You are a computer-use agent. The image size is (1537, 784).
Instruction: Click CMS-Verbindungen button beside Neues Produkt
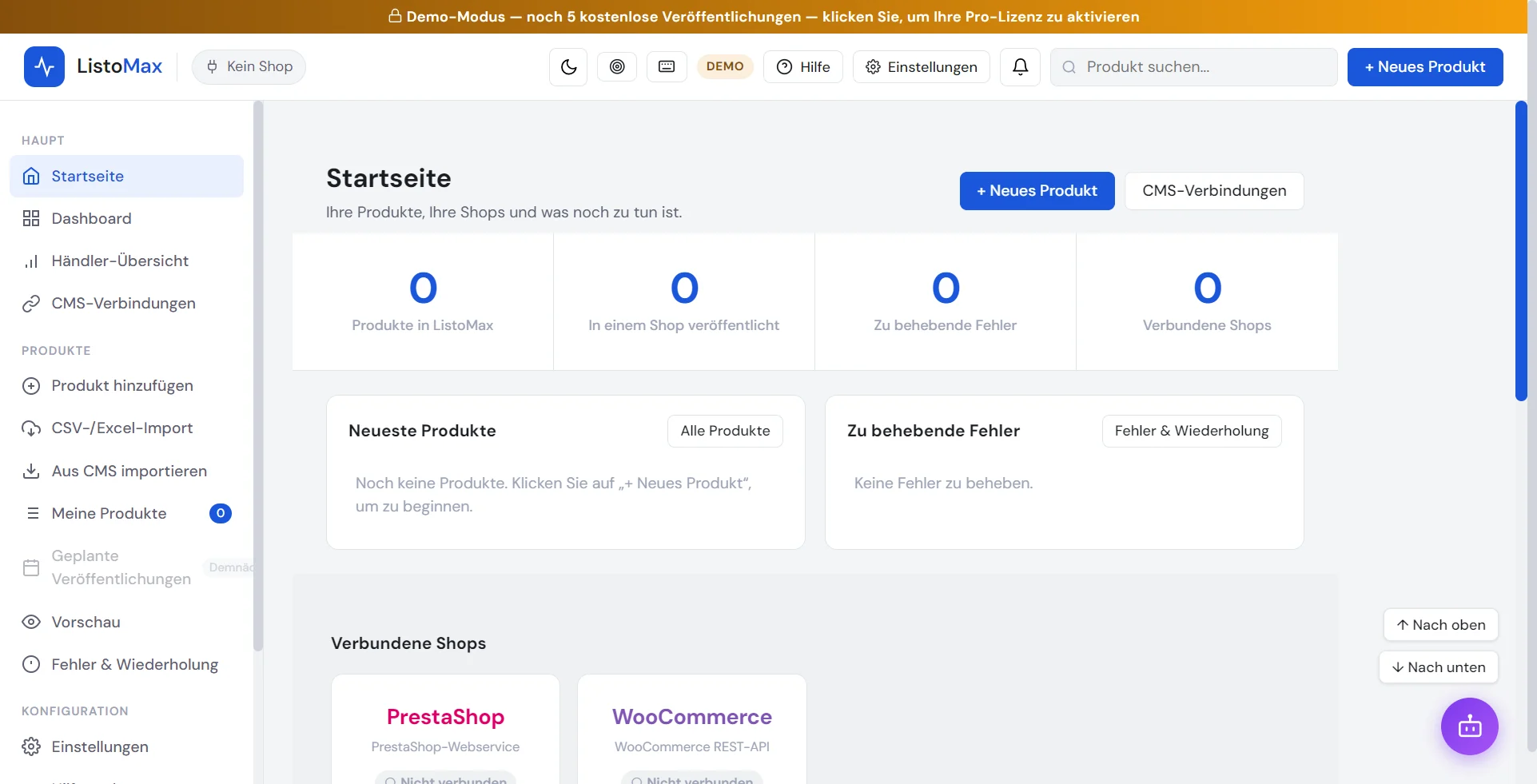[1214, 191]
